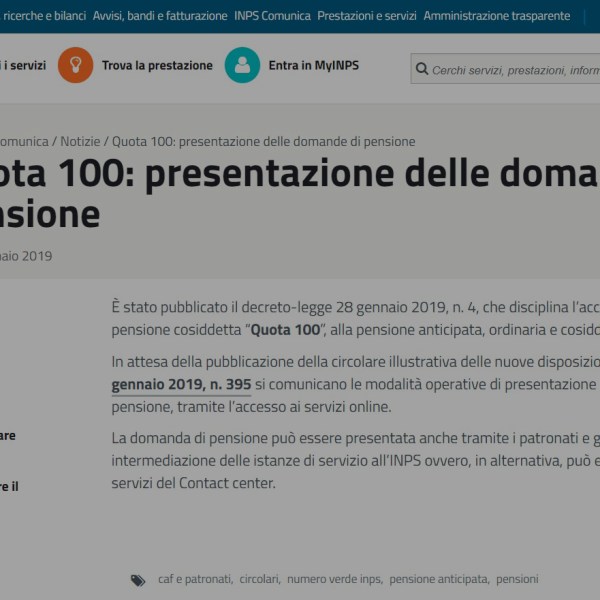Go to Notizie in breadcrumb

[x=80, y=142]
